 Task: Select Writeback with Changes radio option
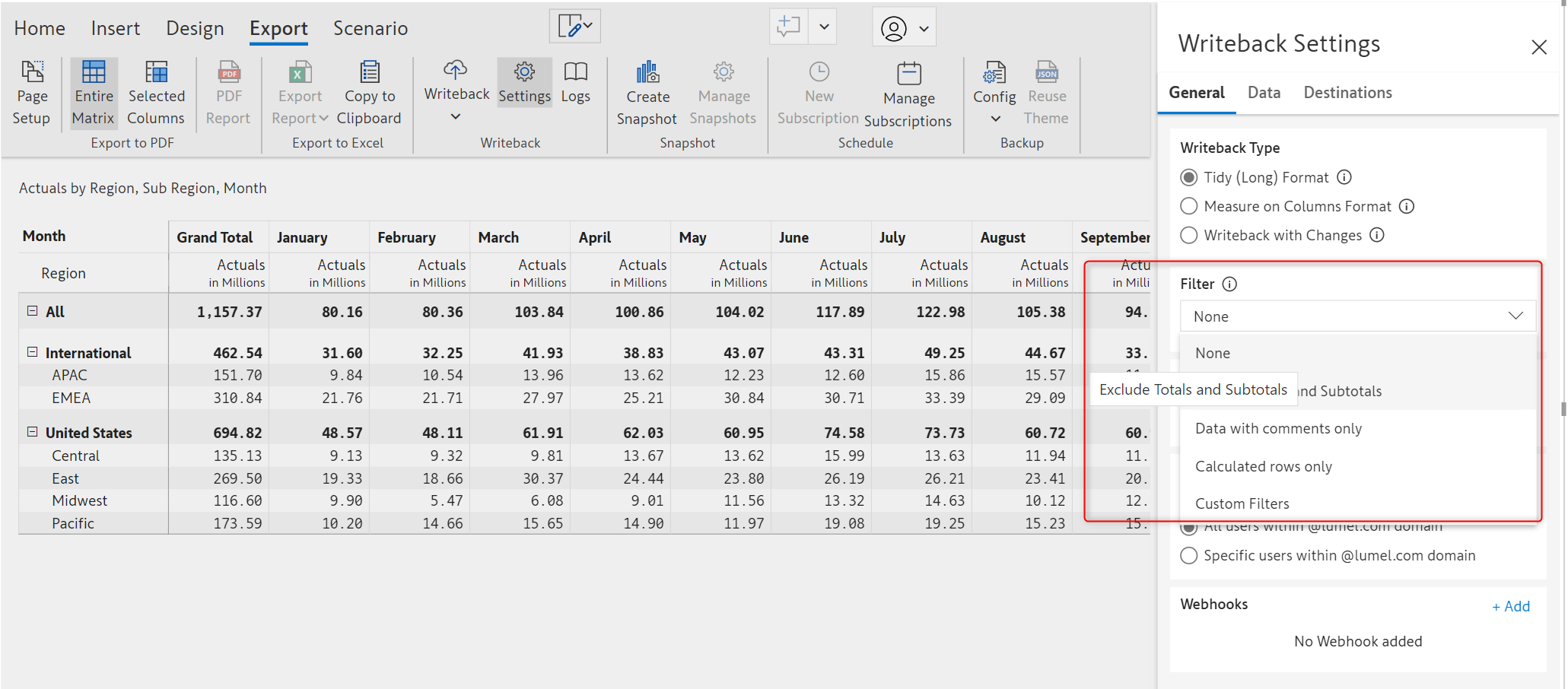(x=1188, y=235)
